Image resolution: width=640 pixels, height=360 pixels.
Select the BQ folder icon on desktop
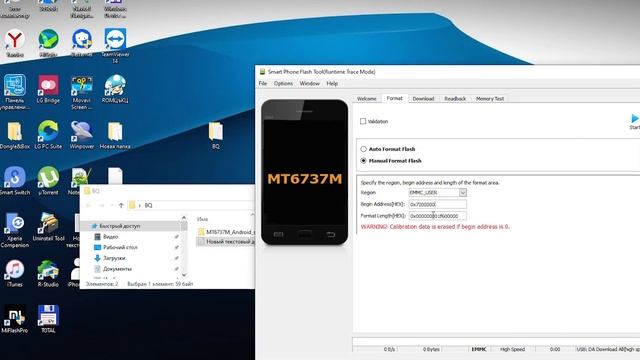coord(216,135)
